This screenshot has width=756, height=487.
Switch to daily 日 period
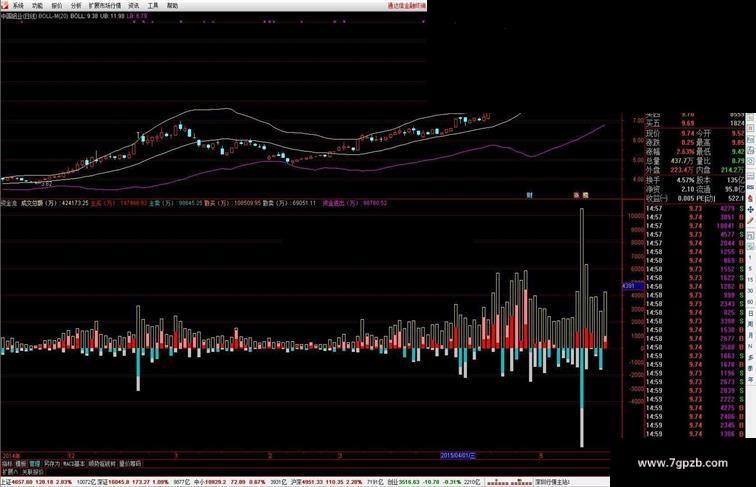coord(751,313)
